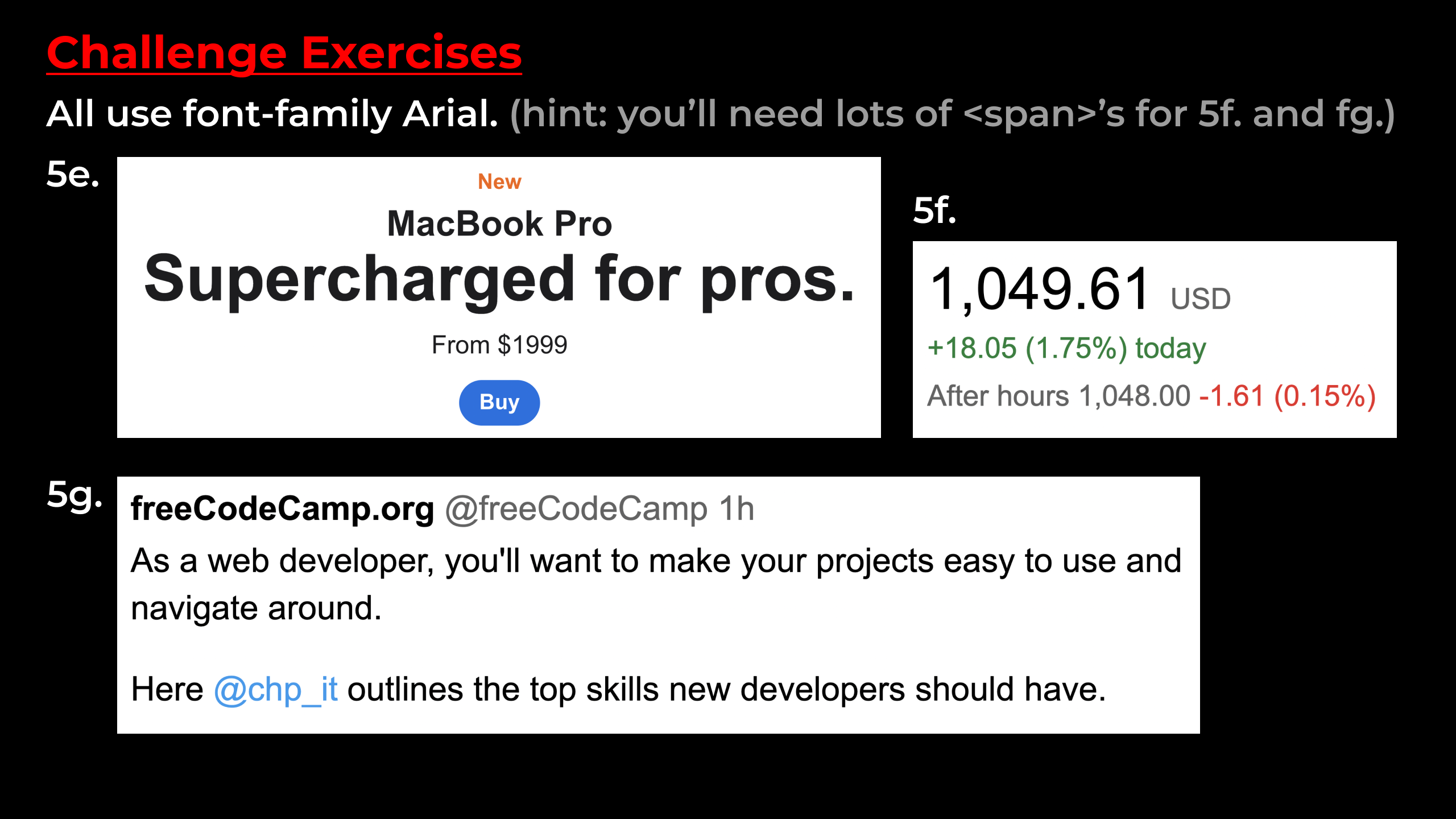The width and height of the screenshot is (1456, 819).
Task: Click the 1h timestamp
Action: (737, 508)
